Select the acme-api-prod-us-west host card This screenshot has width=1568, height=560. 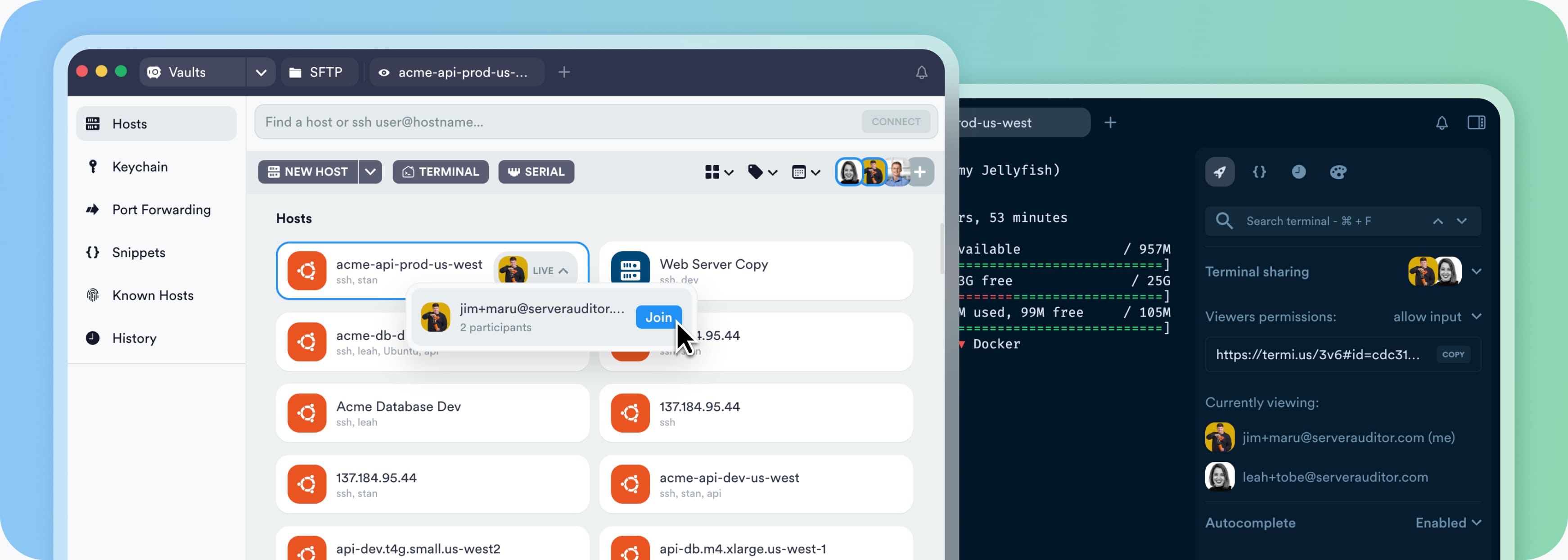point(432,271)
